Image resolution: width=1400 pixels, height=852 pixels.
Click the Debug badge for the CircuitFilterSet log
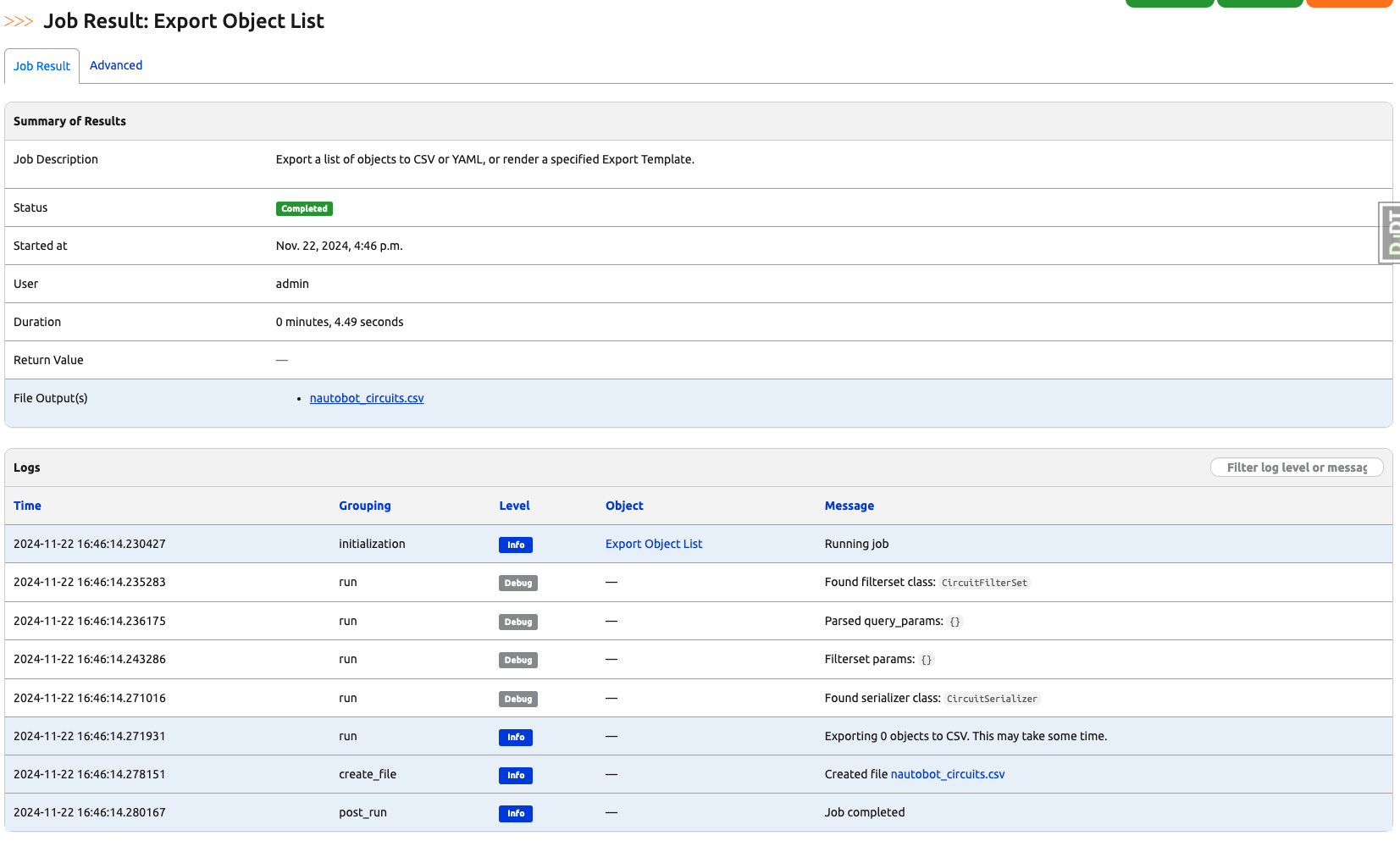click(517, 583)
